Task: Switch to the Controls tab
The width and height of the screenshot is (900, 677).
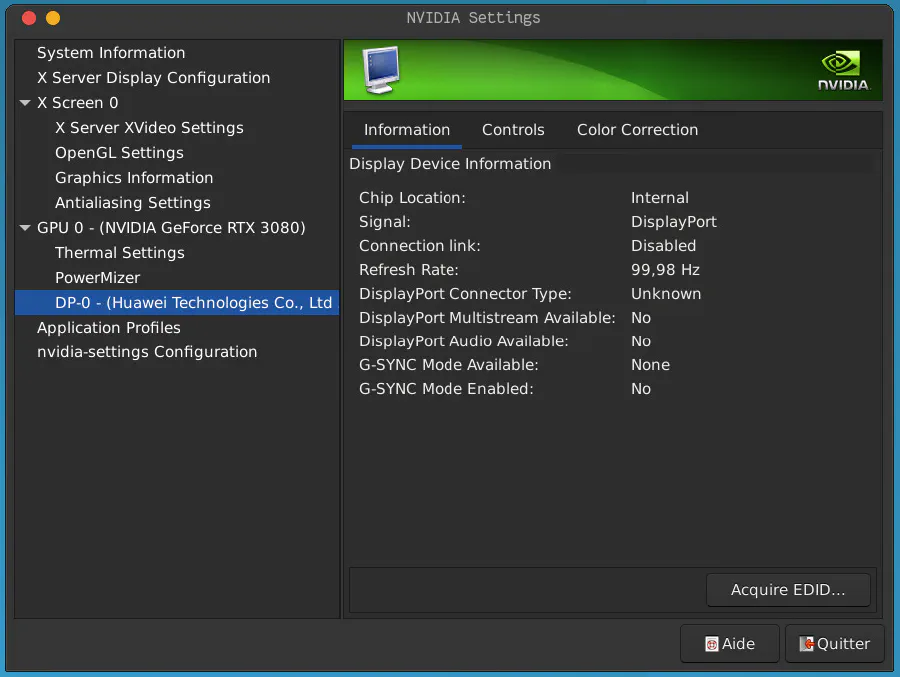Action: 513,130
